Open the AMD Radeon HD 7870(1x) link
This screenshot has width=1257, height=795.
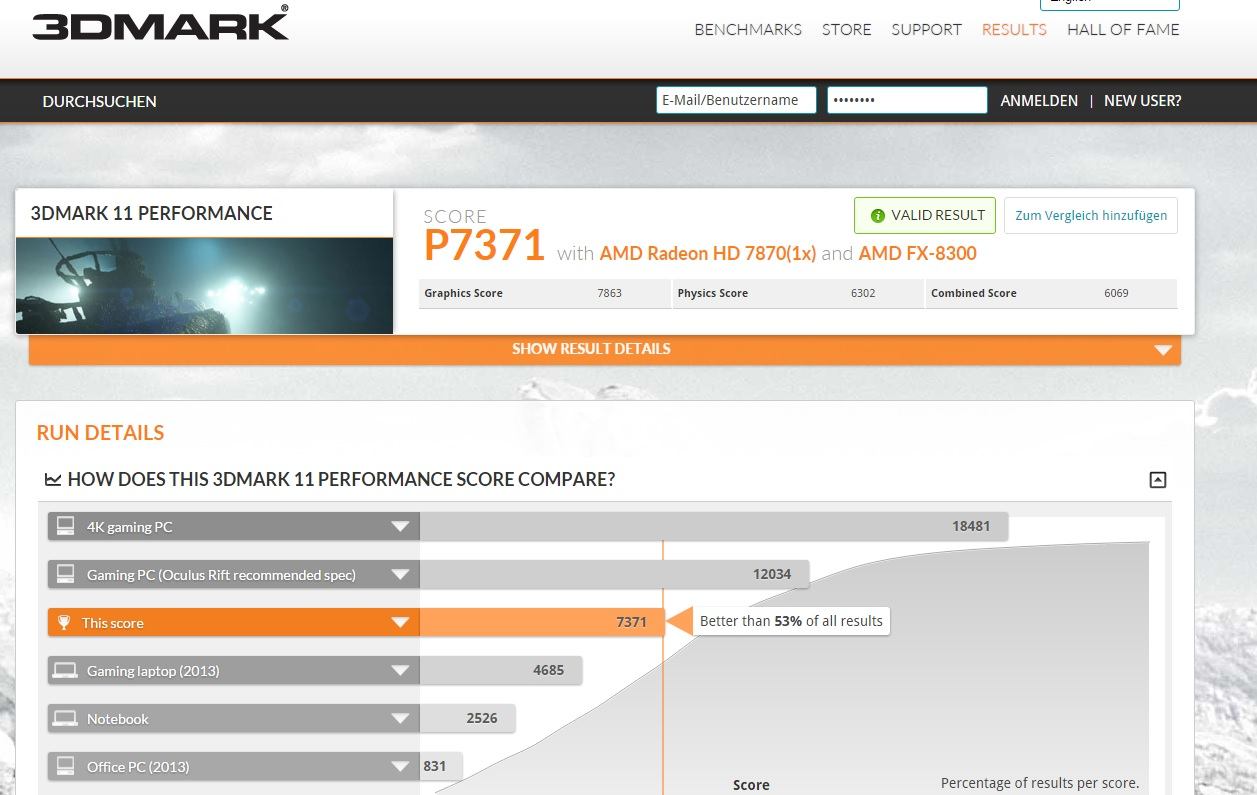[x=708, y=253]
